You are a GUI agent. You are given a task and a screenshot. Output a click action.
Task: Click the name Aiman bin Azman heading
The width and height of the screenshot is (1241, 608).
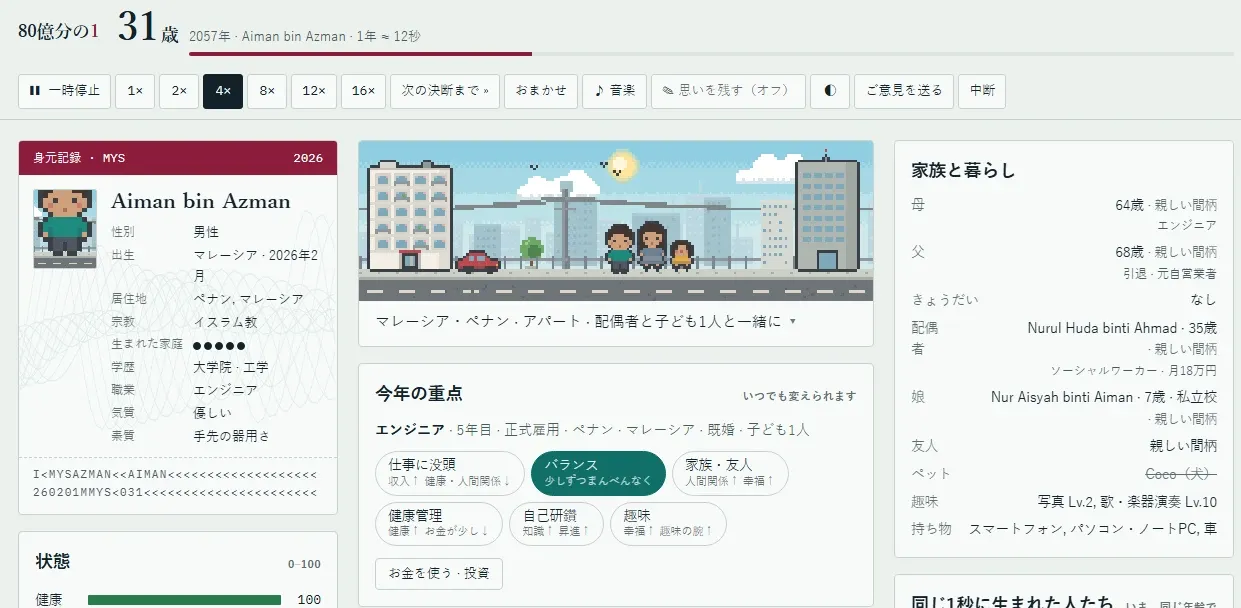click(x=201, y=201)
